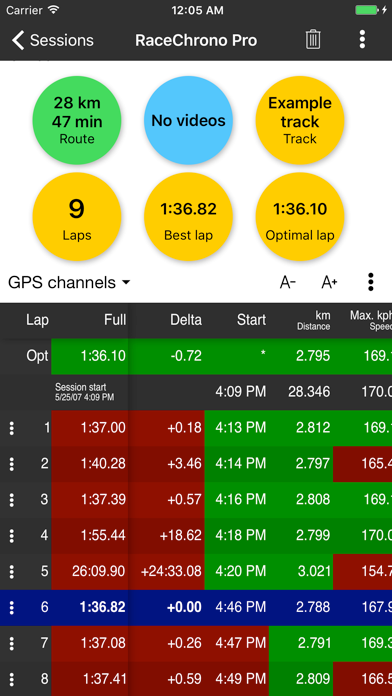Screen dimensions: 392x696
Task: Open the 28 km 47 min Route circle
Action: pos(77,121)
